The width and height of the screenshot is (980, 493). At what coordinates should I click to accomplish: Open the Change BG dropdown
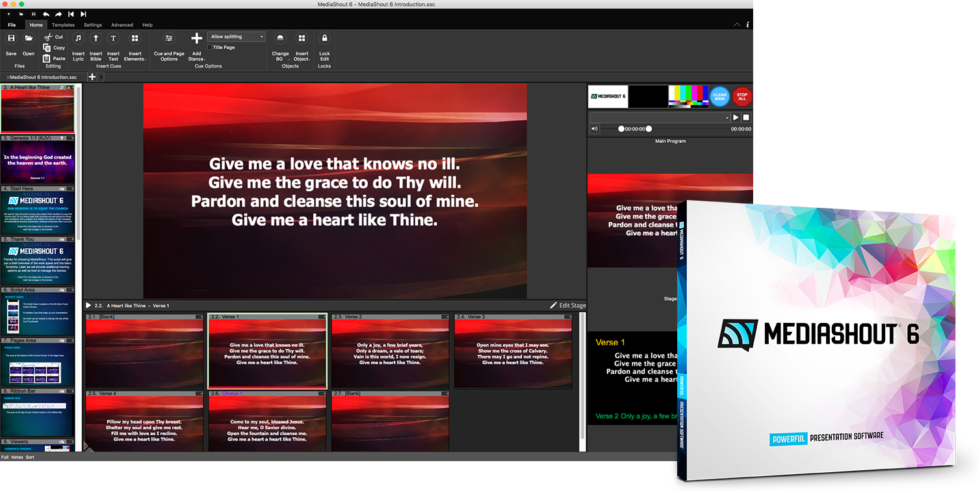(x=280, y=45)
